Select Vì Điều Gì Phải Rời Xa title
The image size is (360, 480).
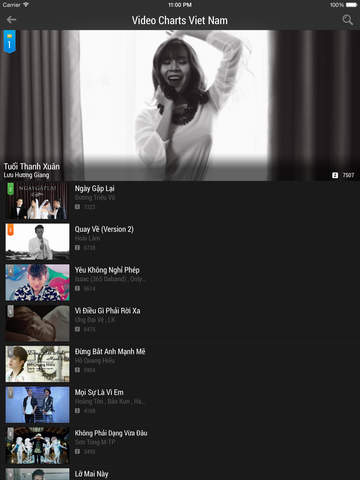(x=107, y=311)
